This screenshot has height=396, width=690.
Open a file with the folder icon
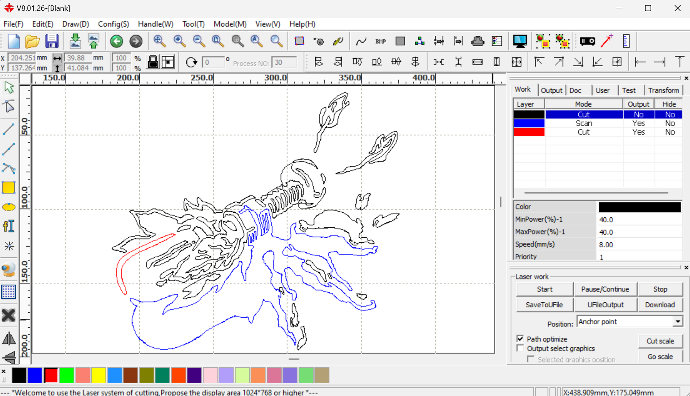pyautogui.click(x=33, y=41)
